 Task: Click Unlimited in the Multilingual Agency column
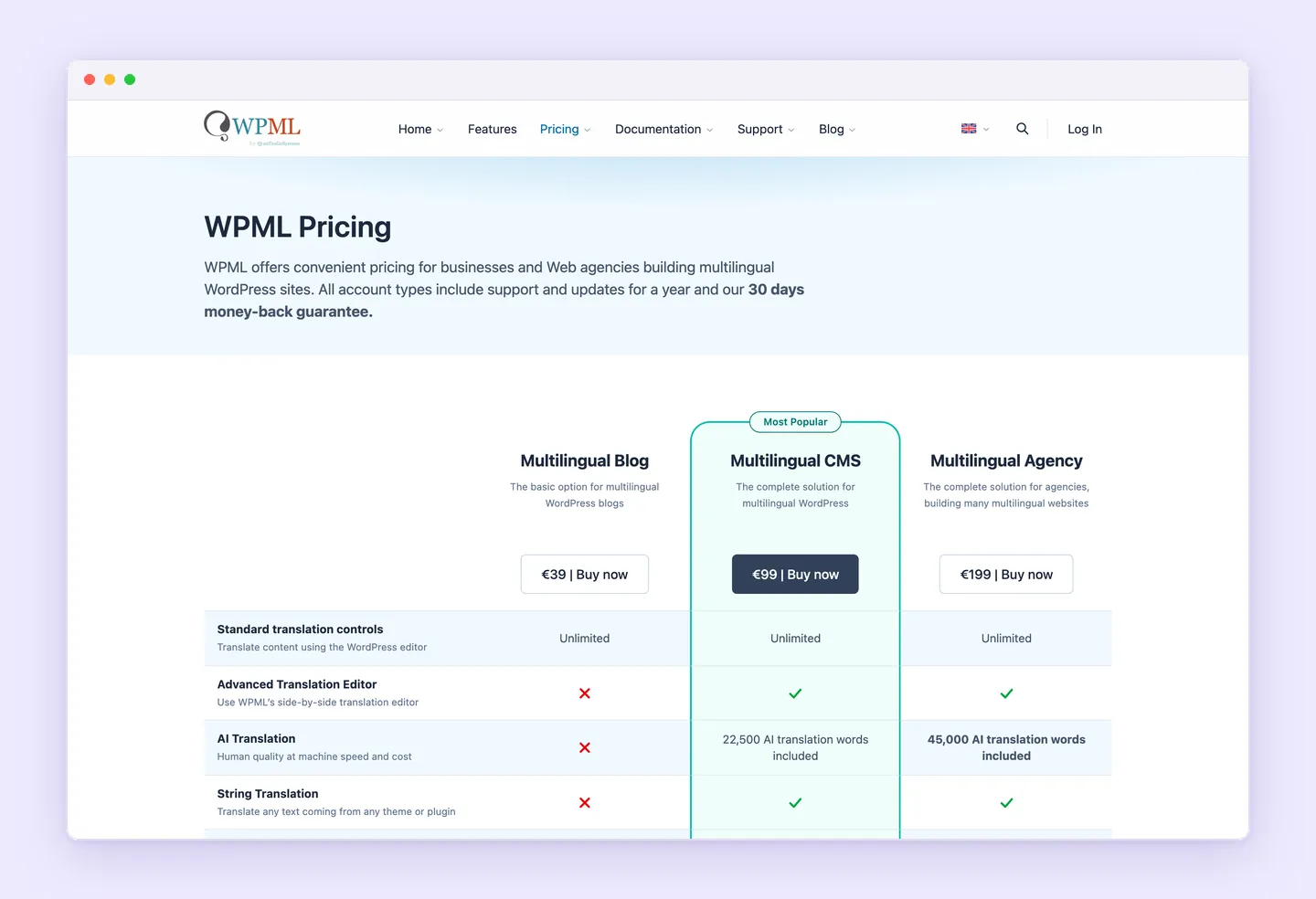point(1006,639)
